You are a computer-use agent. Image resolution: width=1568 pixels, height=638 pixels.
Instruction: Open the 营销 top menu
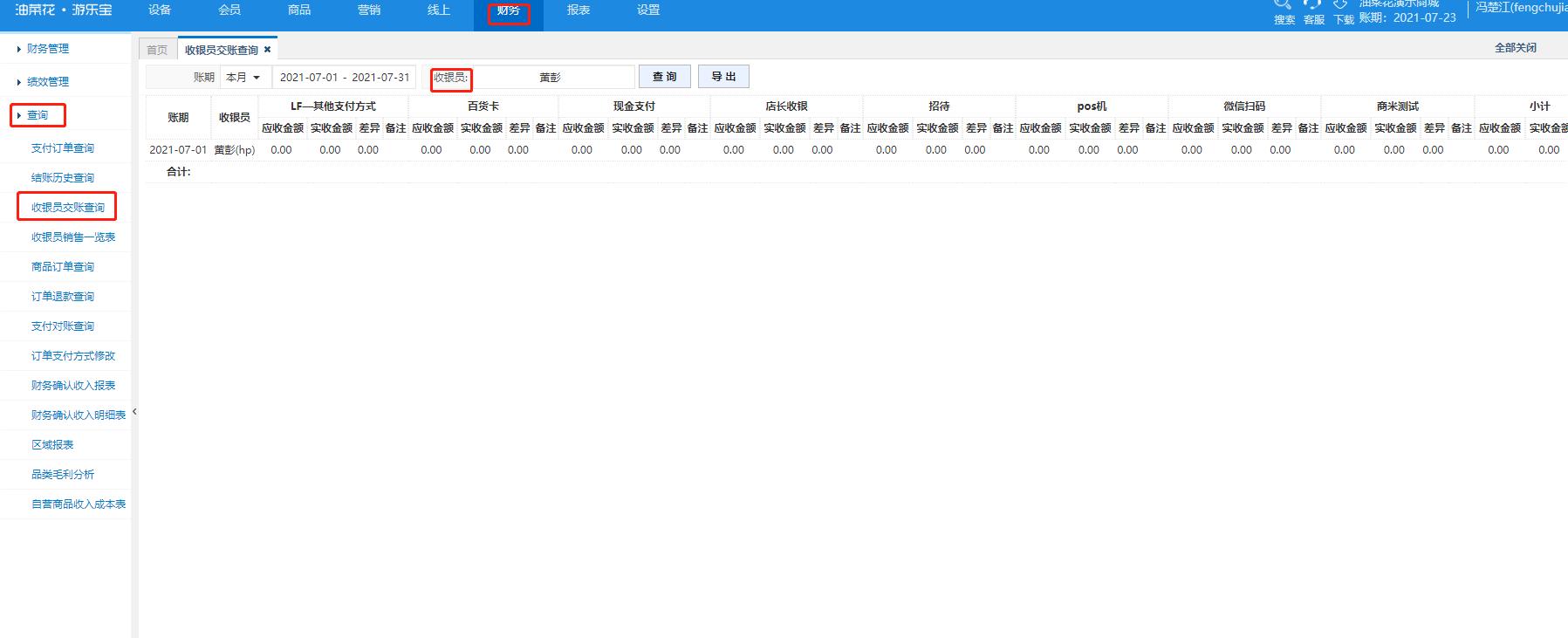point(369,10)
